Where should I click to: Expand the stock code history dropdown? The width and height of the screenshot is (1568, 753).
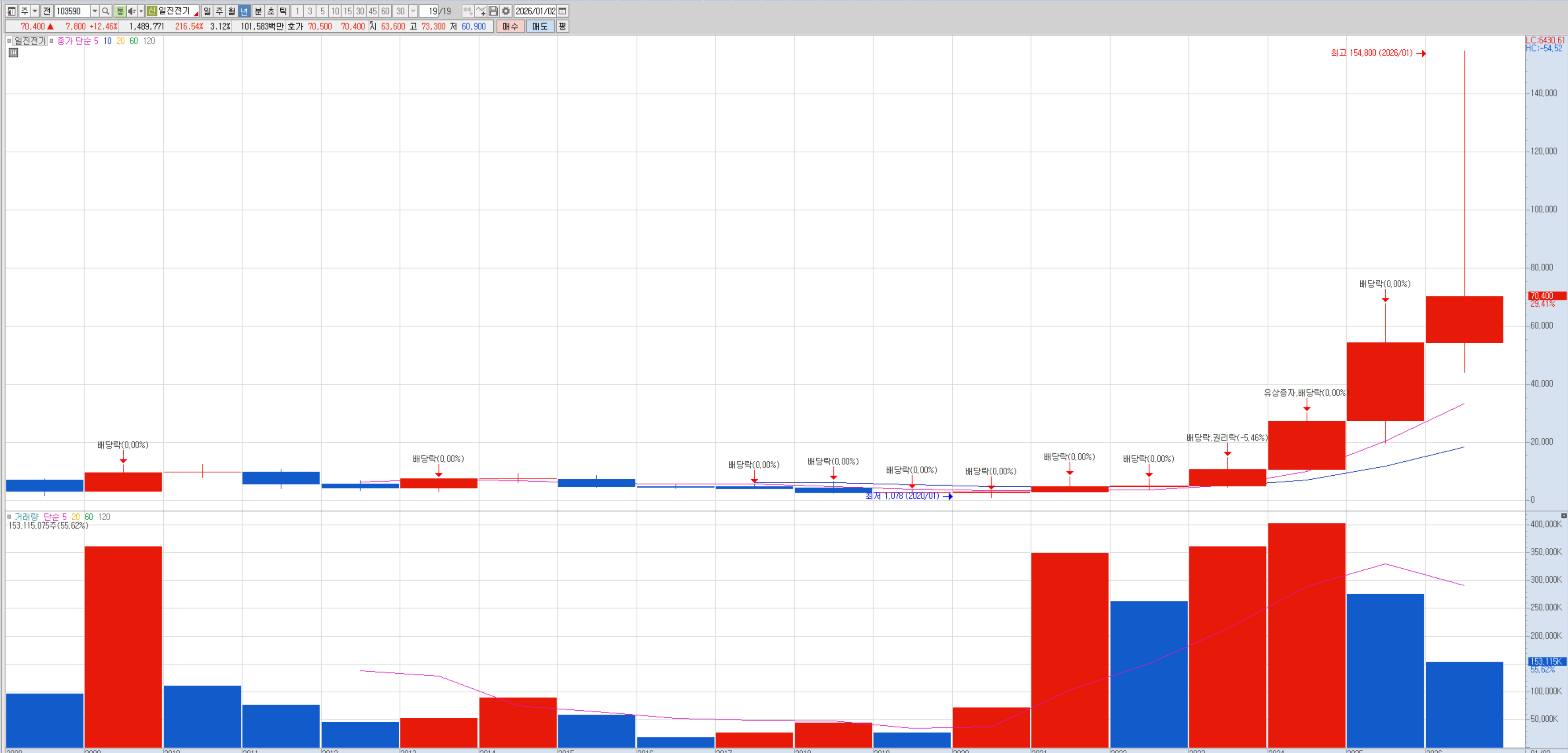pyautogui.click(x=94, y=11)
